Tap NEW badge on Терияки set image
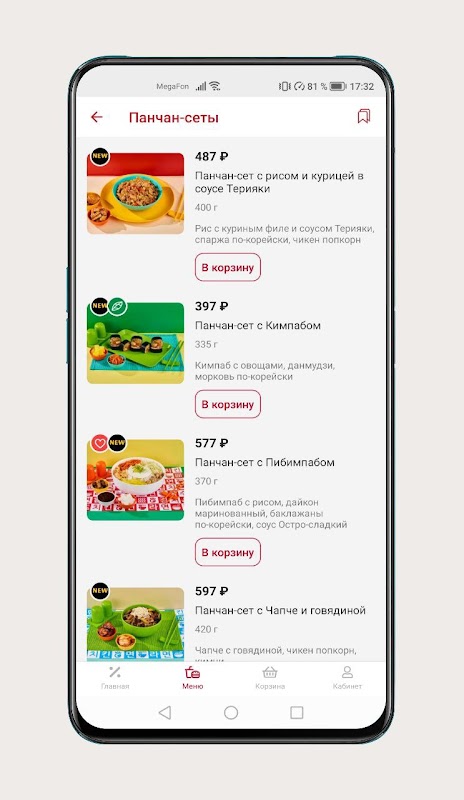 tap(100, 156)
